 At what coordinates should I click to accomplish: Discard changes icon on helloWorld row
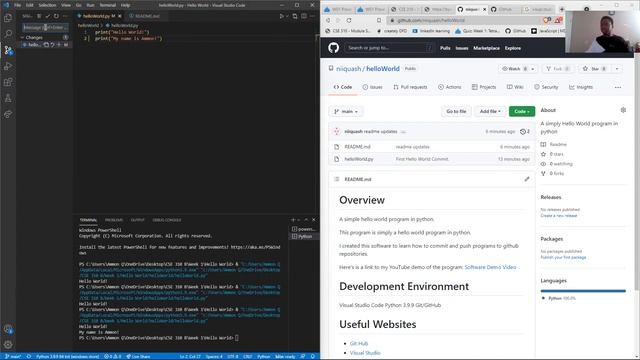tap(52, 44)
